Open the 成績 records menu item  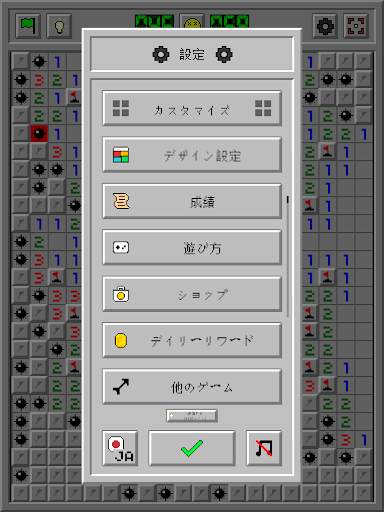coord(192,201)
